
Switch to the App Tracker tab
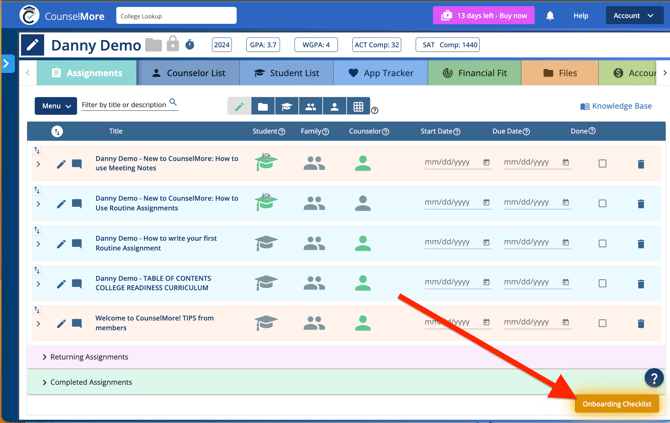coord(380,73)
